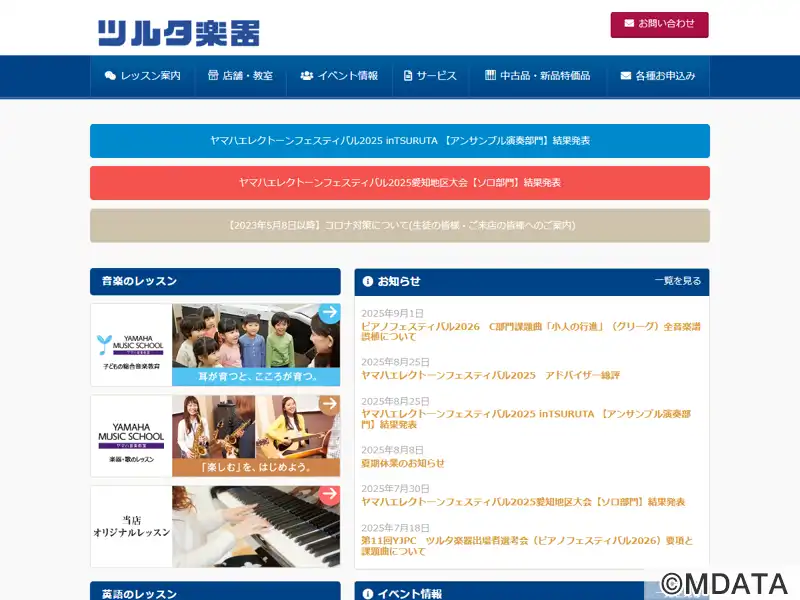Viewport: 800px width, 600px height.
Task: Open the イベント情報 navigation menu
Action: coord(339,76)
